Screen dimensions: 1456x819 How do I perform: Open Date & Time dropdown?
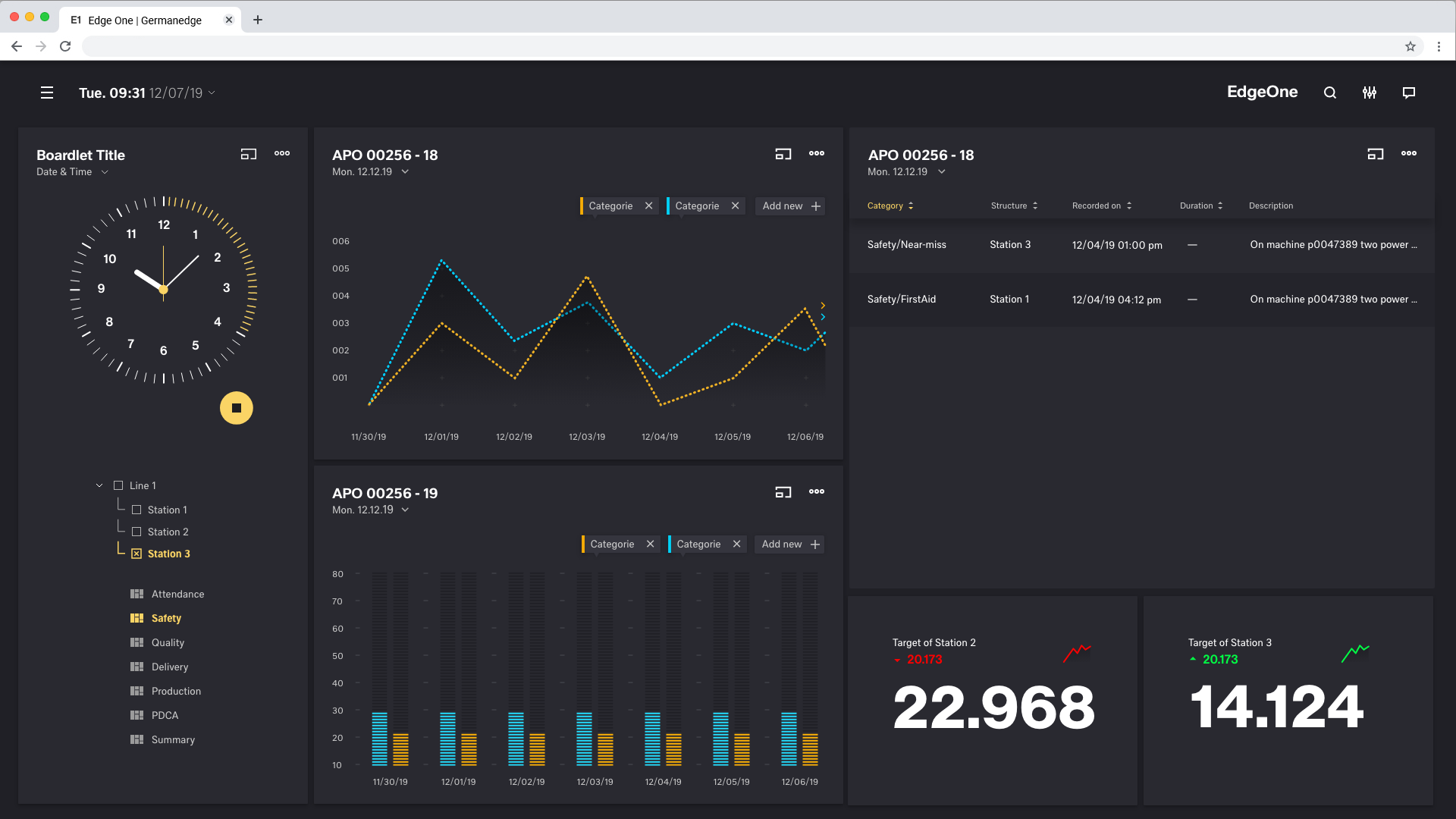105,172
